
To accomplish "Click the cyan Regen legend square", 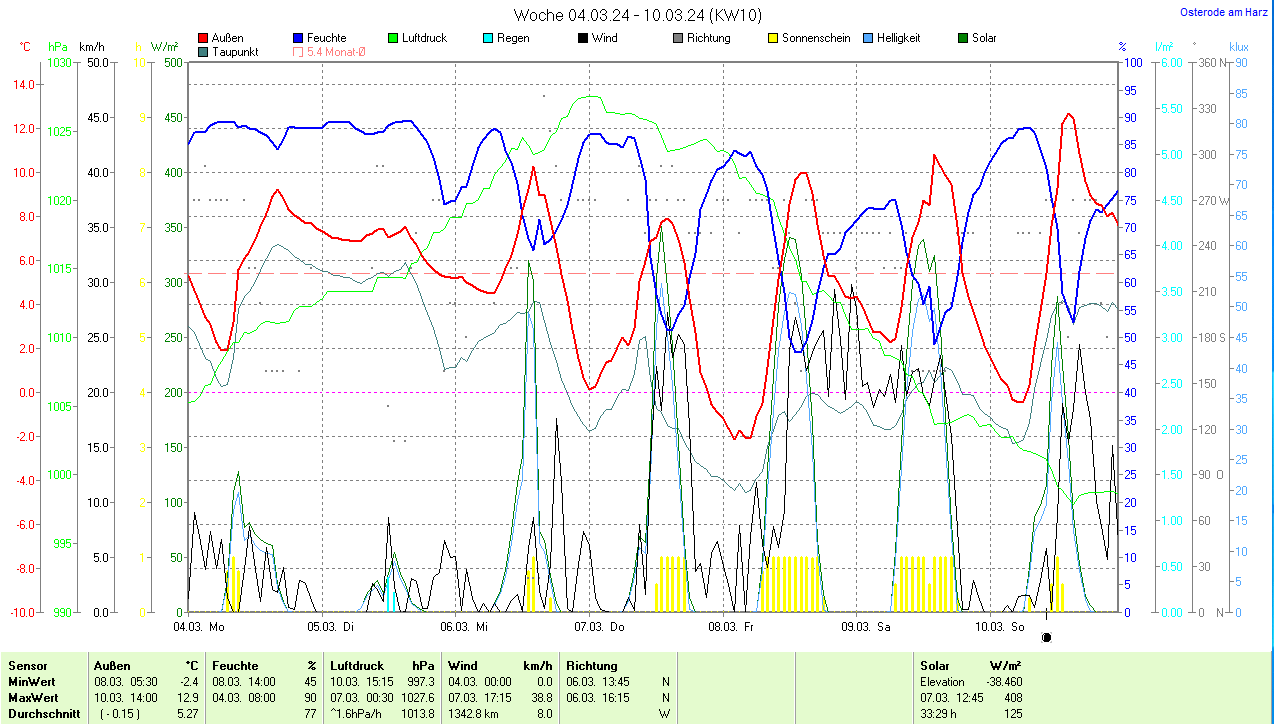I will [x=488, y=38].
